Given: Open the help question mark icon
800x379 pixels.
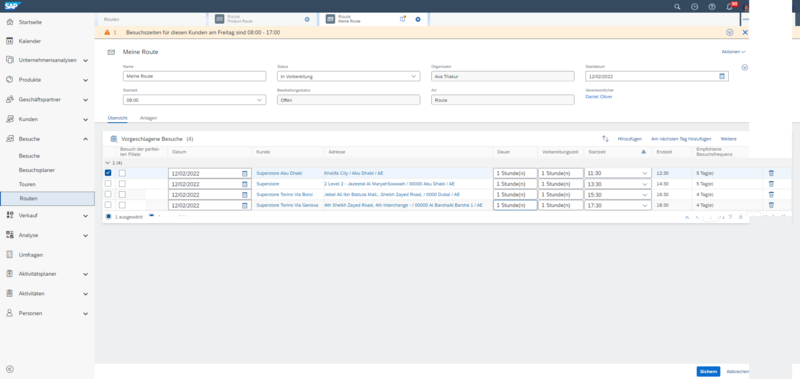Looking at the screenshot, I should pyautogui.click(x=712, y=7).
